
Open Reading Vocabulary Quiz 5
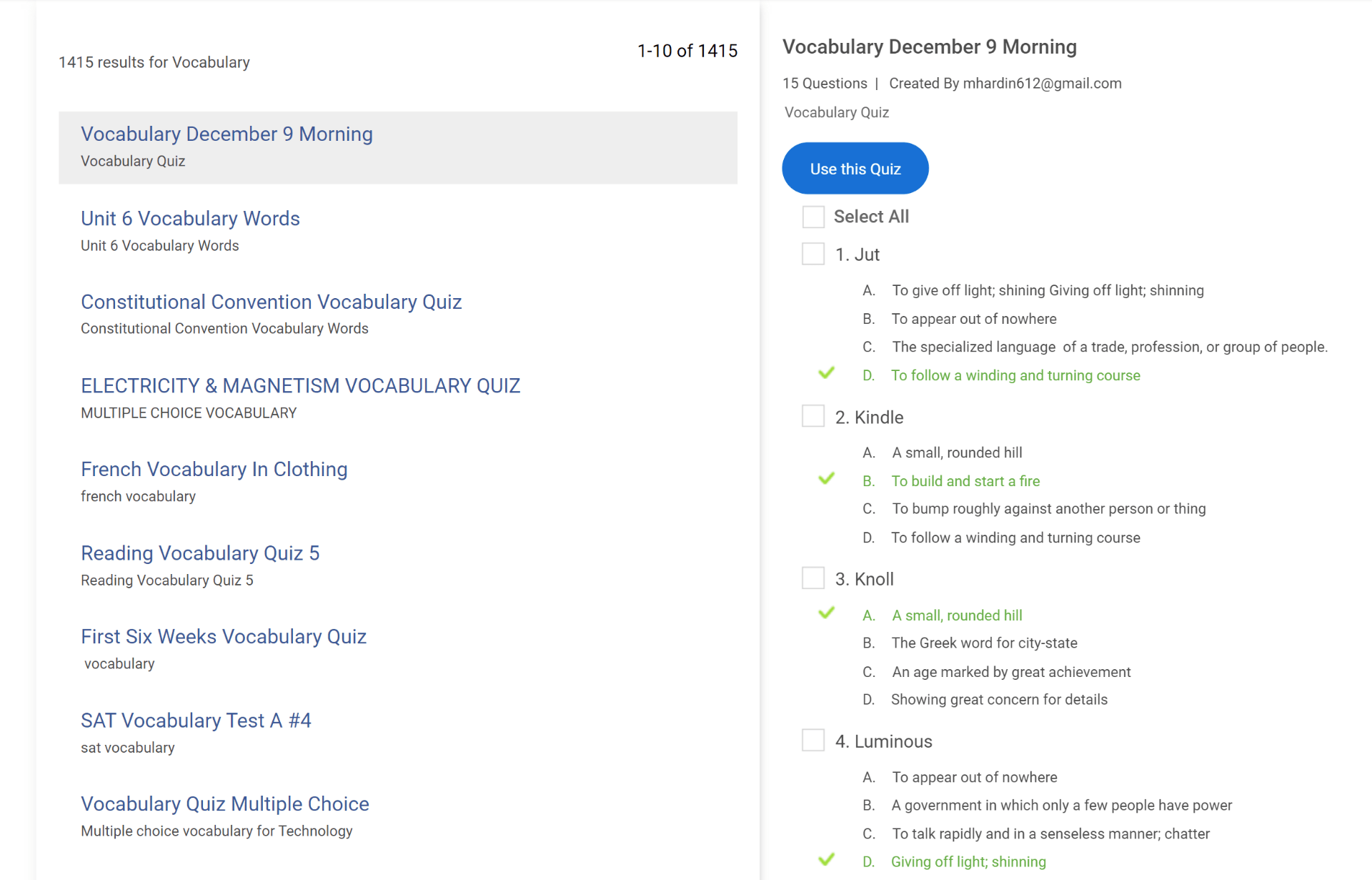tap(200, 553)
